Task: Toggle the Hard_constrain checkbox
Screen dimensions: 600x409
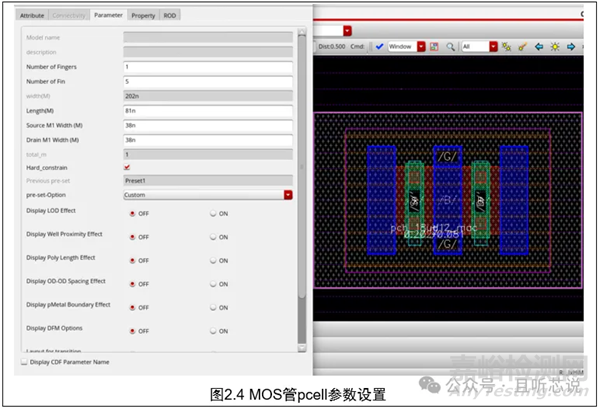Action: tap(126, 167)
